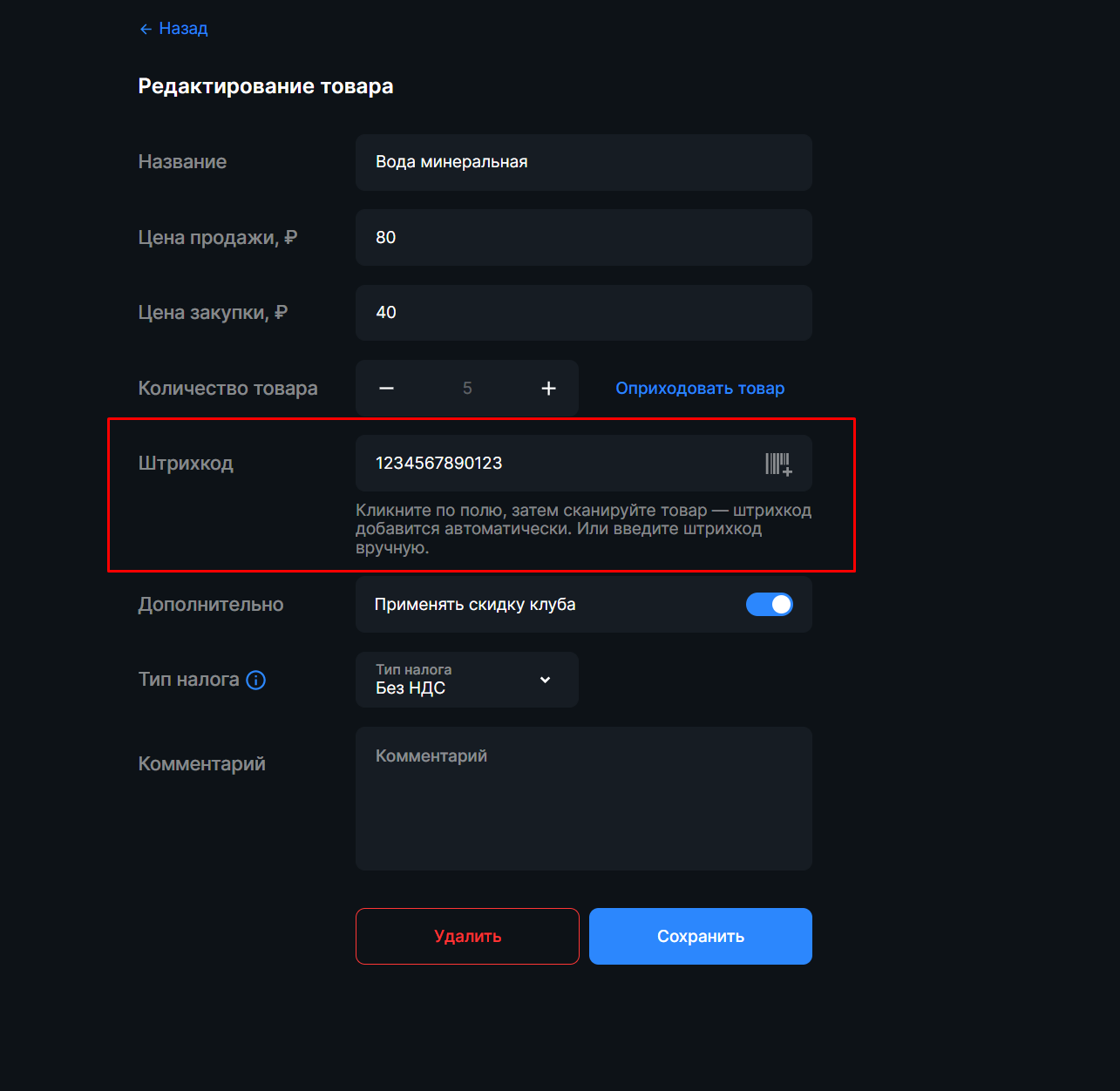Click the plus icon to increase product quantity
1120x1091 pixels.
(548, 388)
